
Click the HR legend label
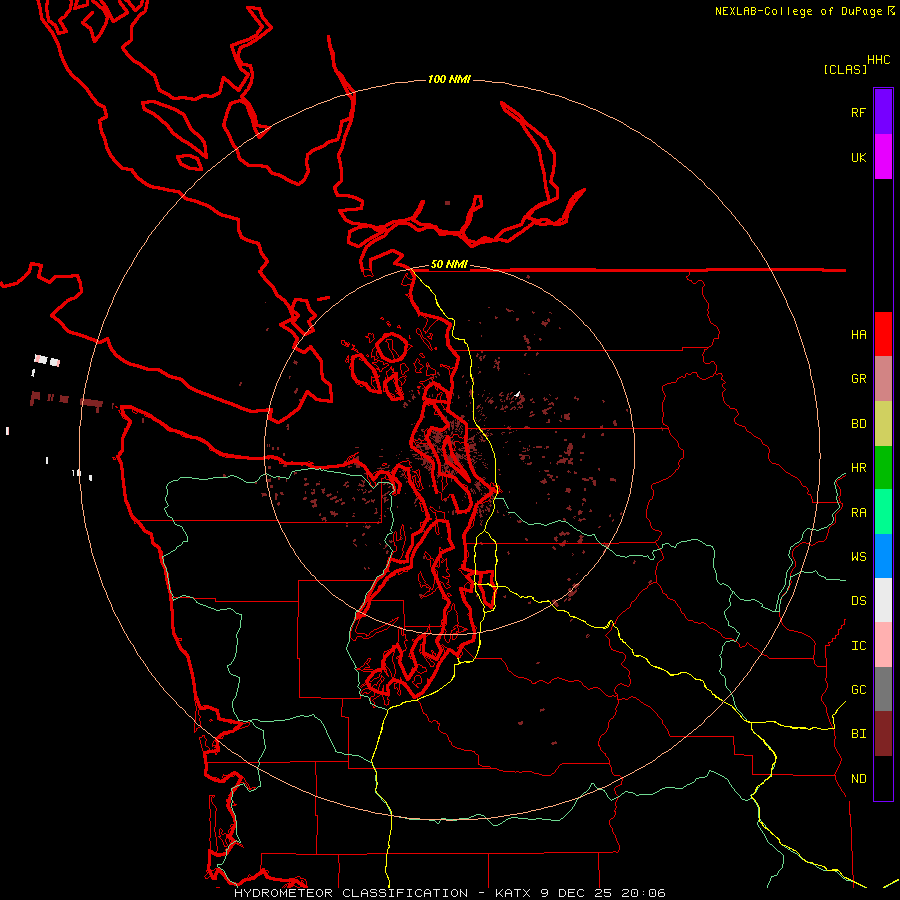[x=859, y=468]
